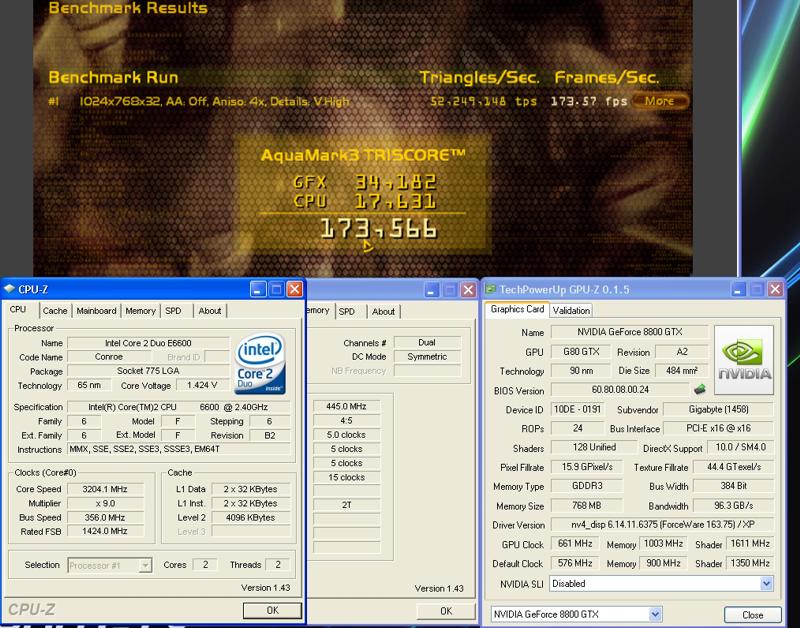Click the Memory Size value 768 MB
The width and height of the screenshot is (800, 628).
point(587,506)
